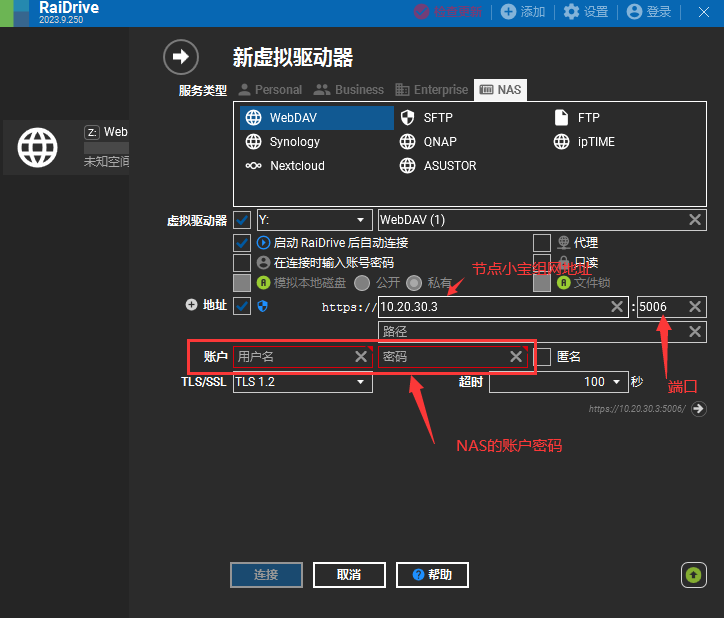724x618 pixels.
Task: Enable the 匿名 anonymous checkbox
Action: click(x=543, y=357)
